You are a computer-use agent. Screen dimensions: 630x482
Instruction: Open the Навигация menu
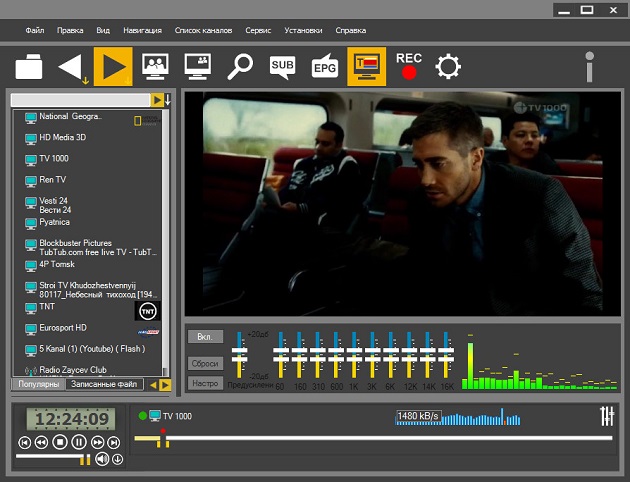point(143,31)
